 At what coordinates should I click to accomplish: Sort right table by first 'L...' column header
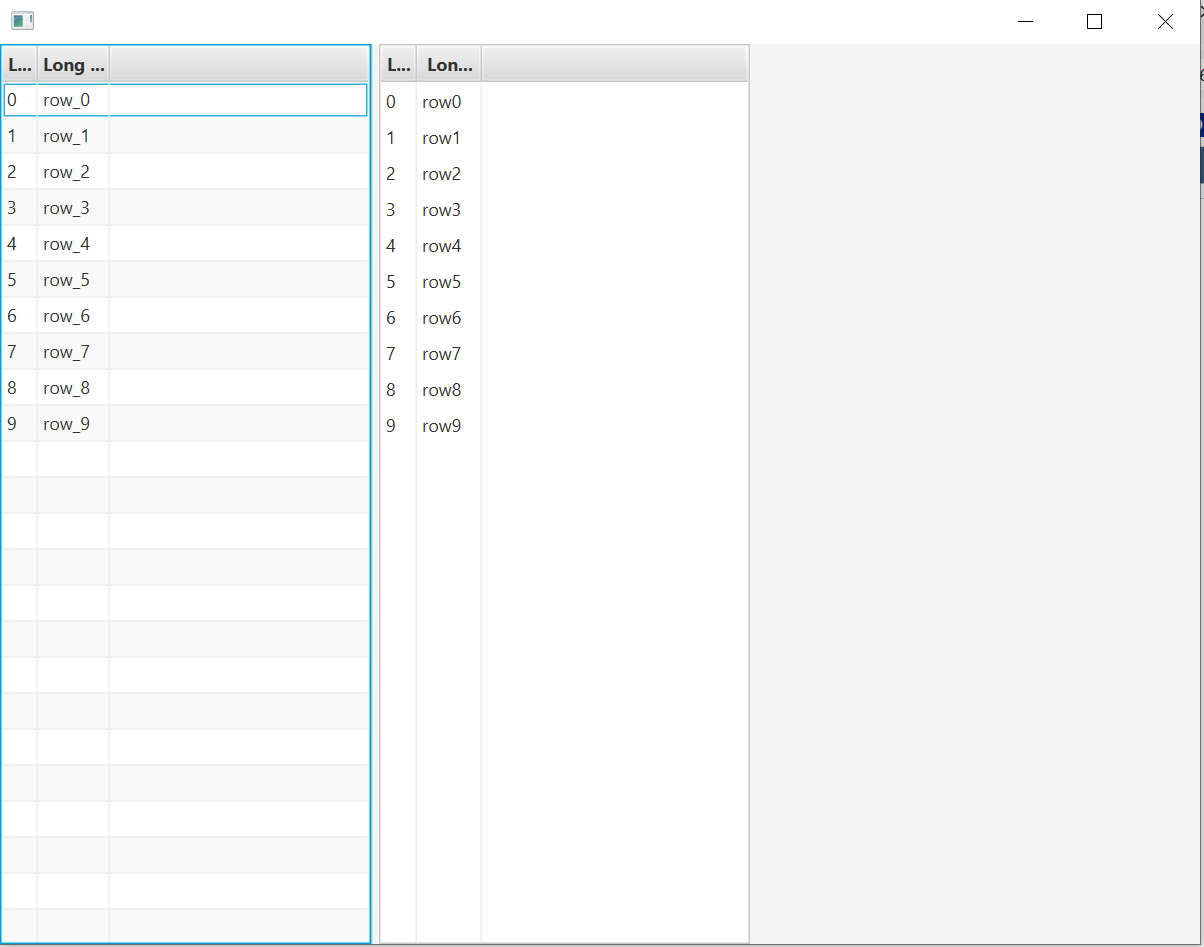pyautogui.click(x=398, y=65)
